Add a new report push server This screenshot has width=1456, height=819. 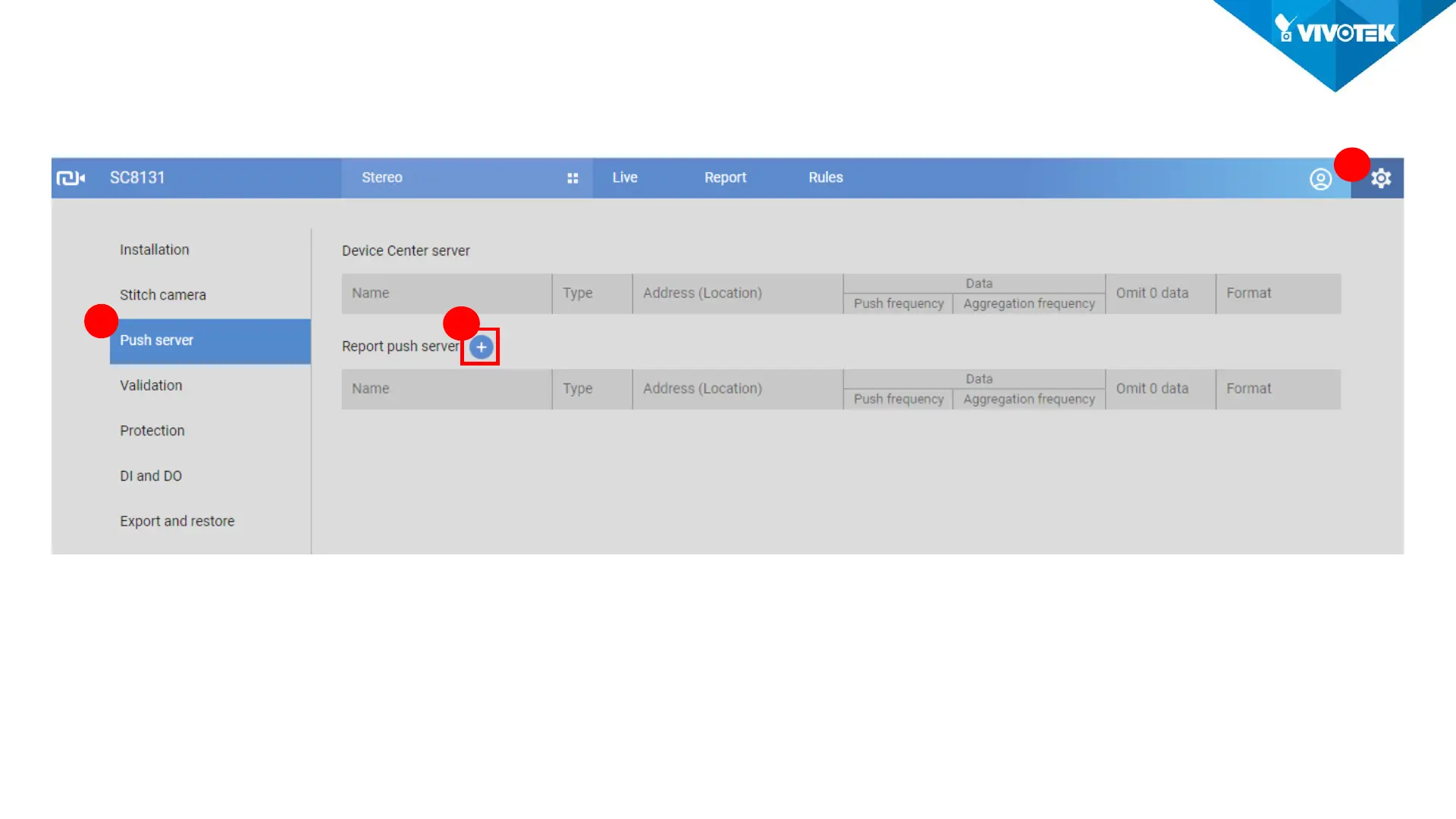[x=481, y=347]
